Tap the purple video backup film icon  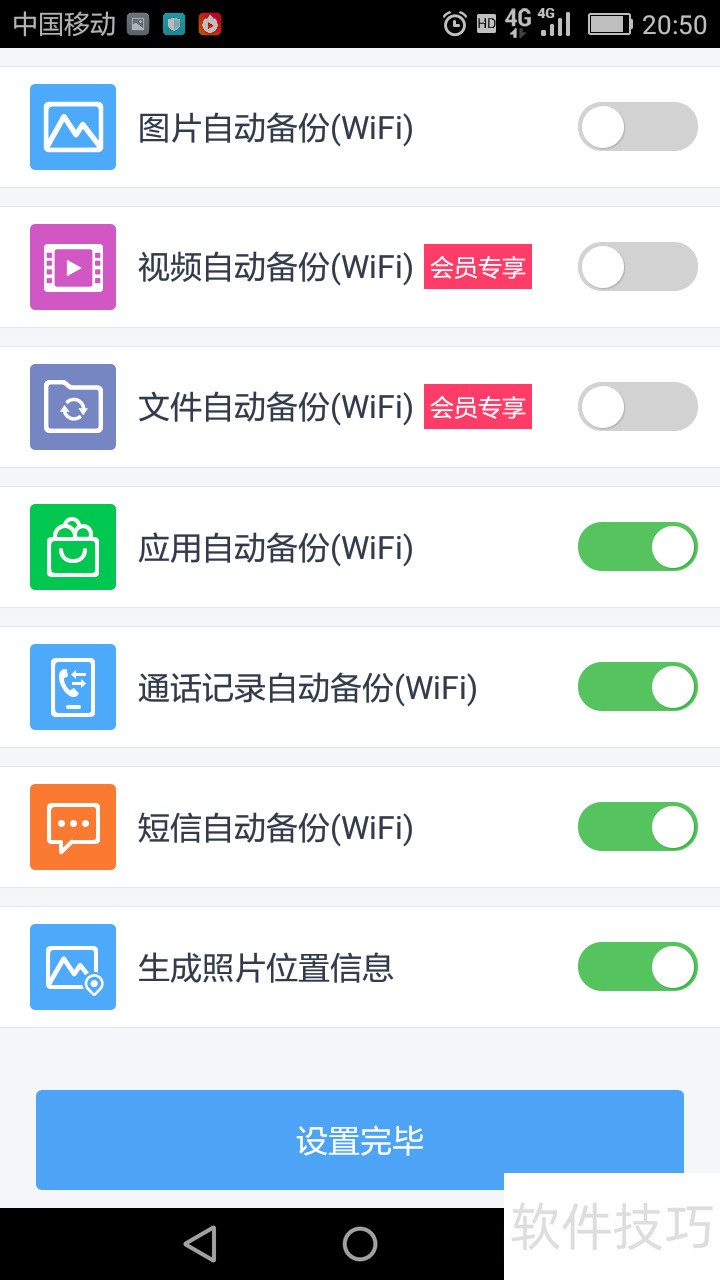[73, 267]
